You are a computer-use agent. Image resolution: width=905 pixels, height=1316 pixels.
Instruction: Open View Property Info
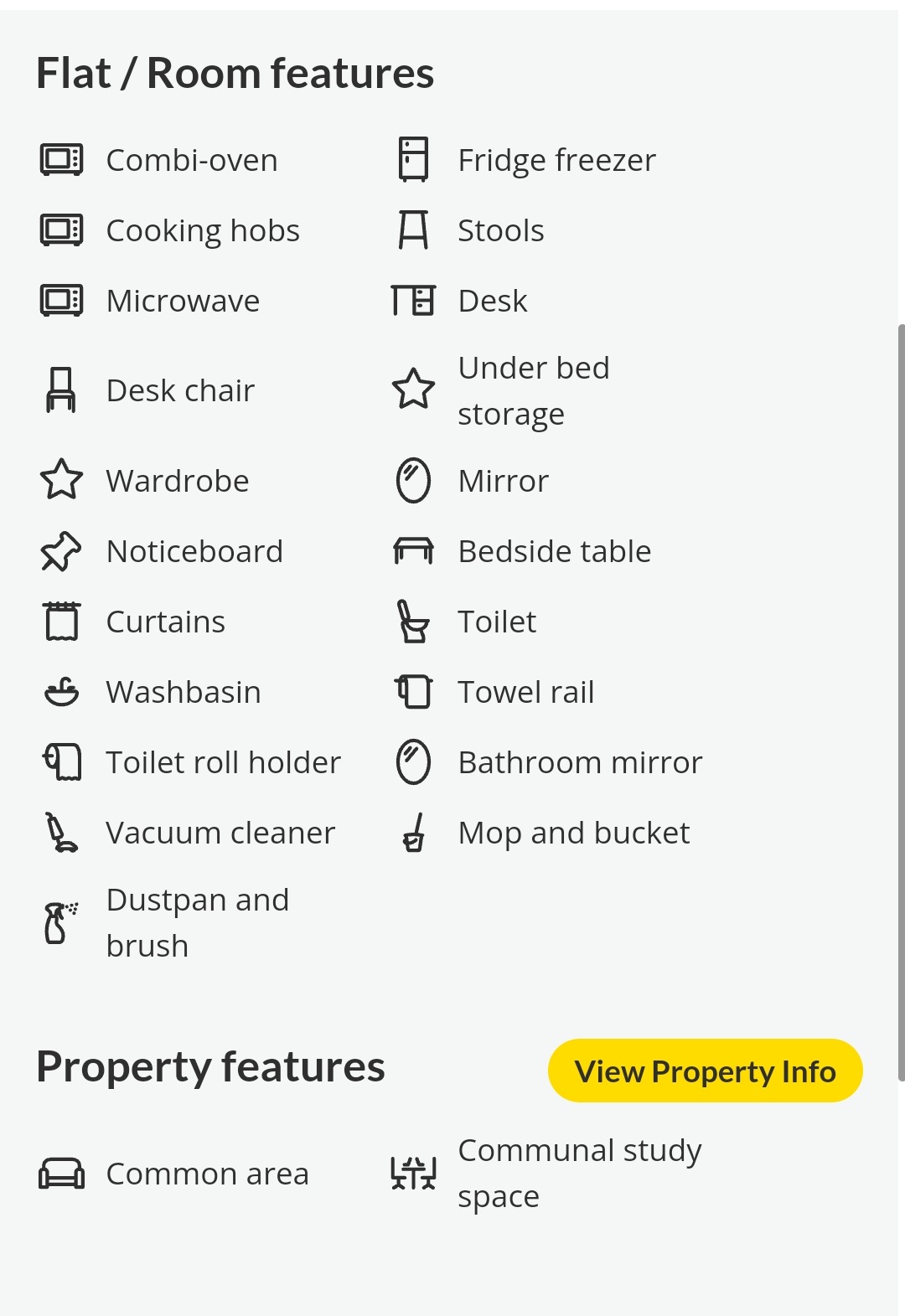705,1071
